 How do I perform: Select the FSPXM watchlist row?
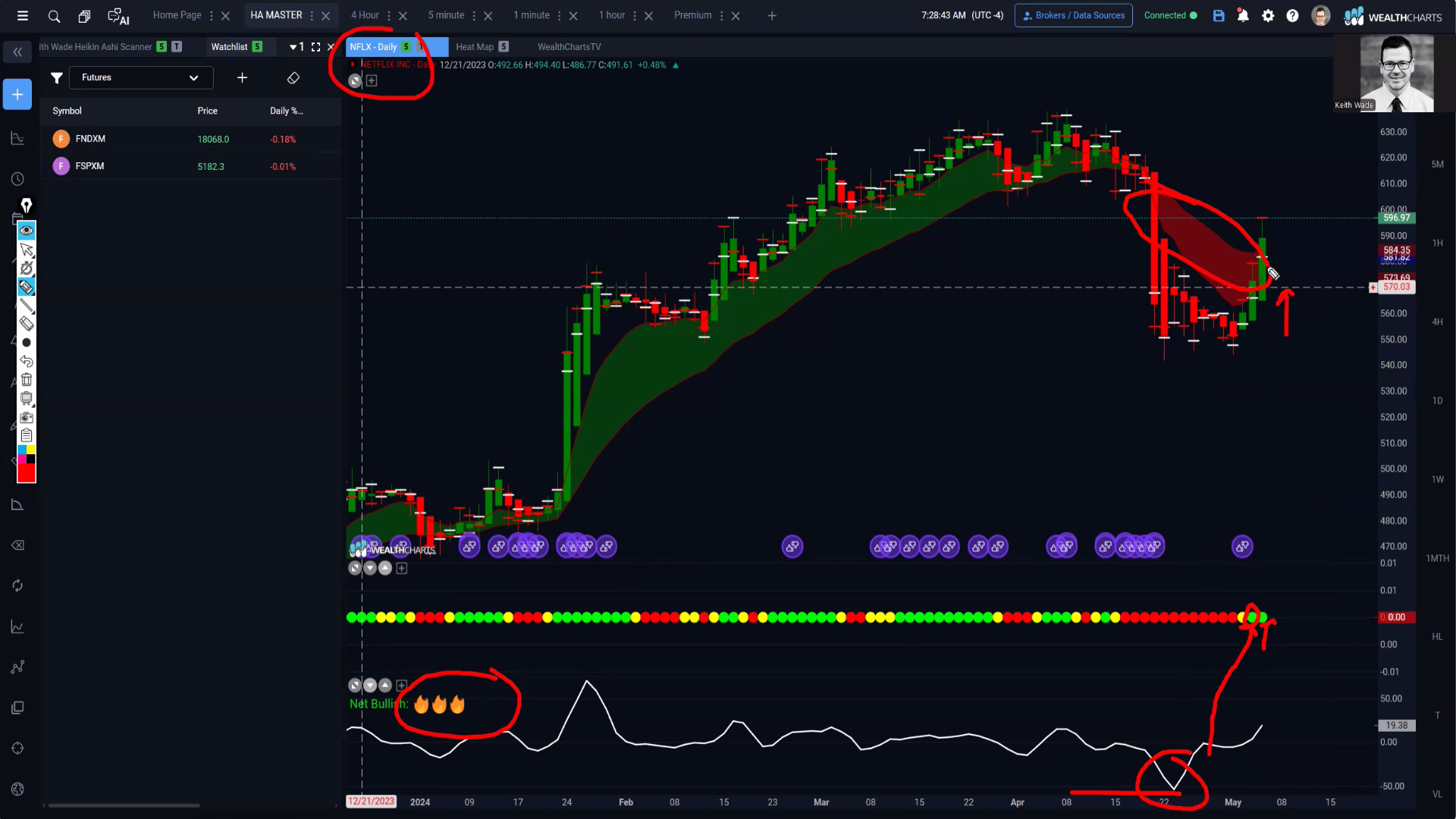190,166
